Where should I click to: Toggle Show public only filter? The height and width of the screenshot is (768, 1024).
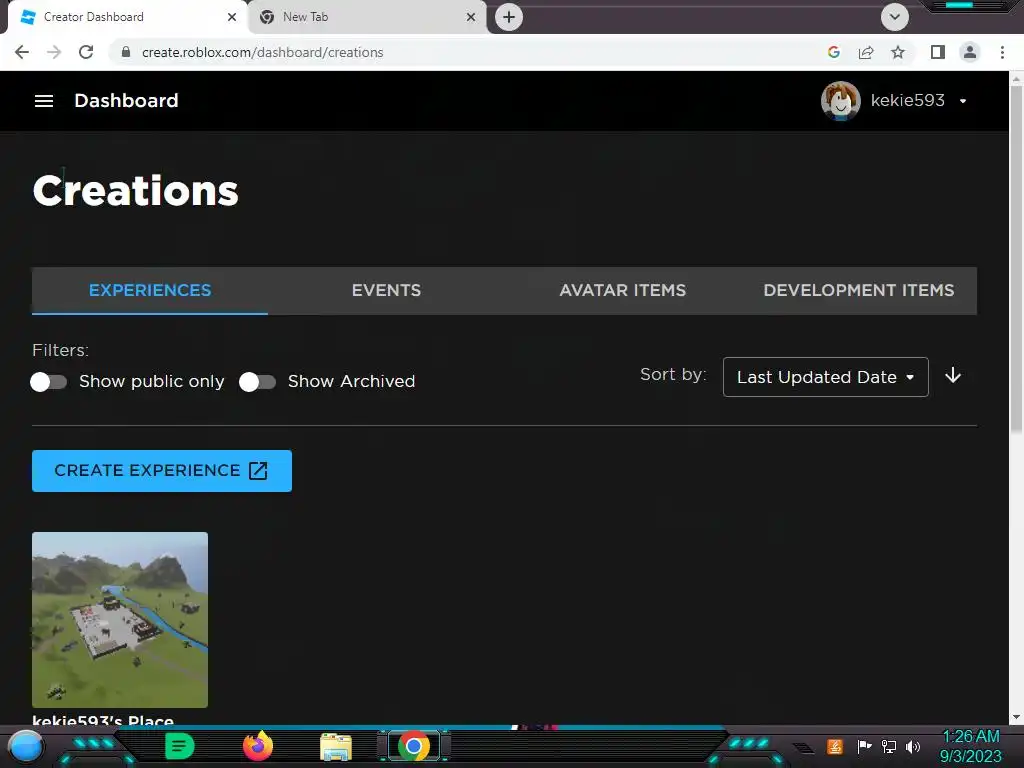click(x=48, y=381)
